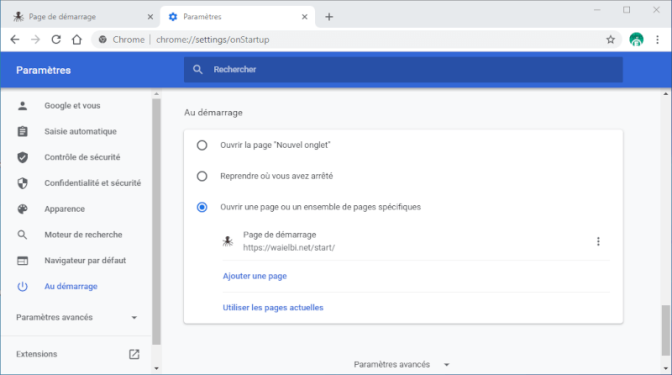672x375 pixels.
Task: Click the sidebar scroll-down arrow
Action: point(156,368)
